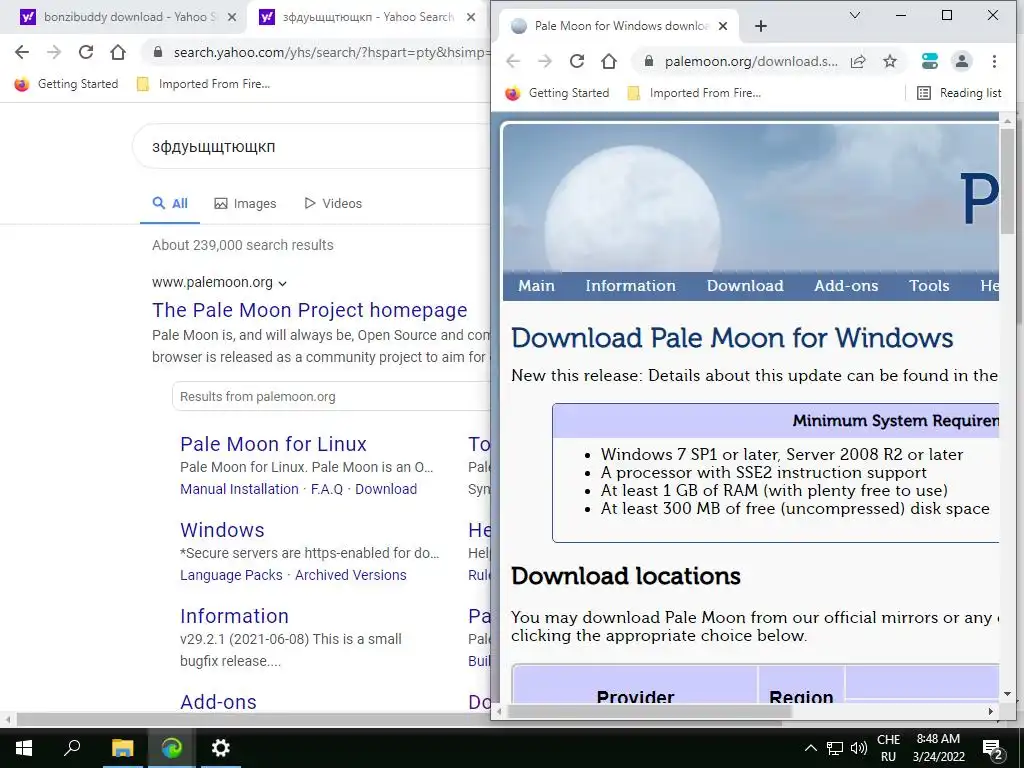Screen dimensions: 1024x768
Task: Open Imported From Fire... folder in the Pale Moon window
Action: point(694,93)
